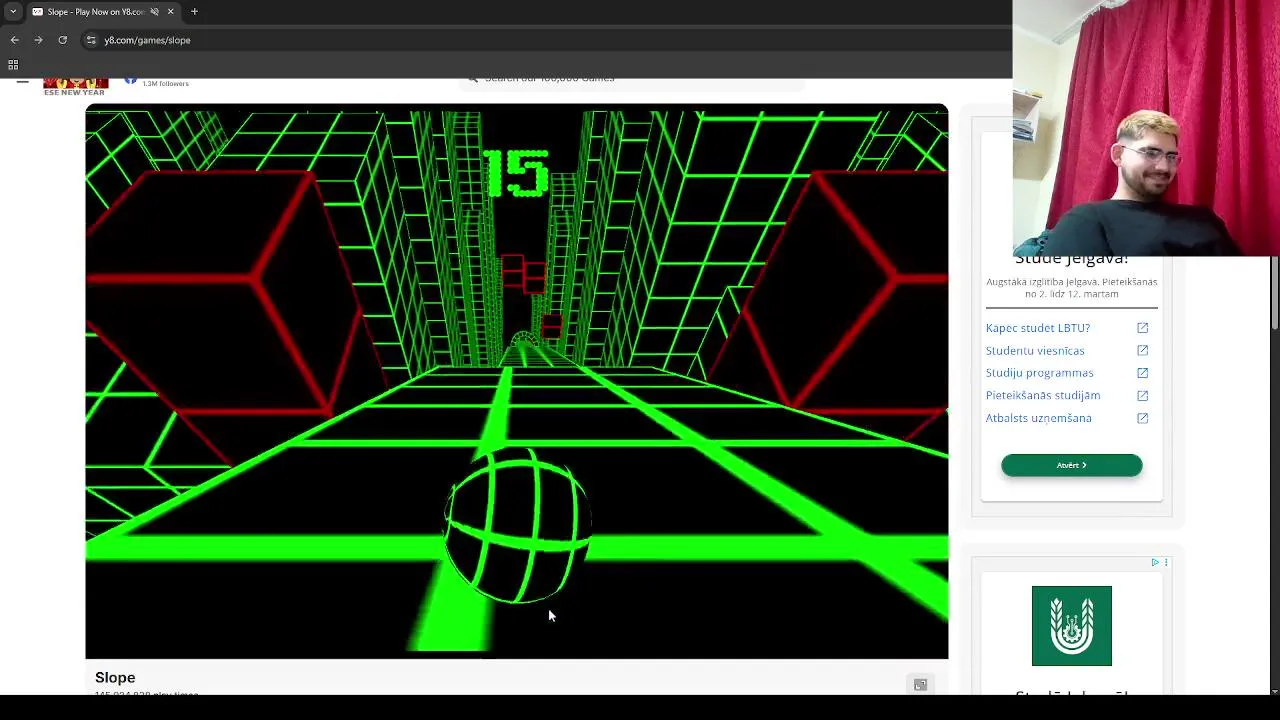Click external link icon beside Pieteikšanās studijām

pos(1142,395)
